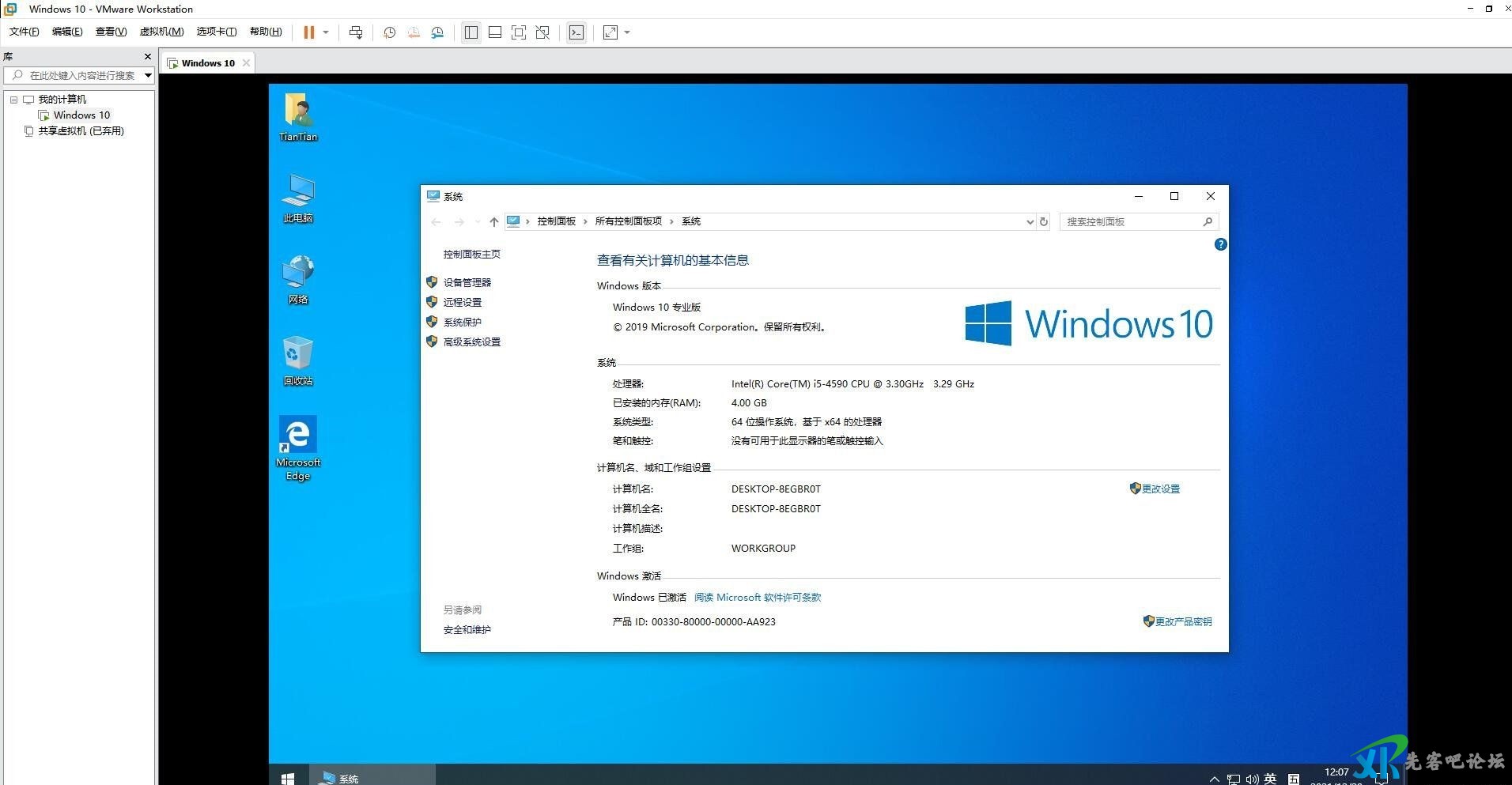
Task: Open 设备管理器 from the left panel
Action: click(467, 282)
